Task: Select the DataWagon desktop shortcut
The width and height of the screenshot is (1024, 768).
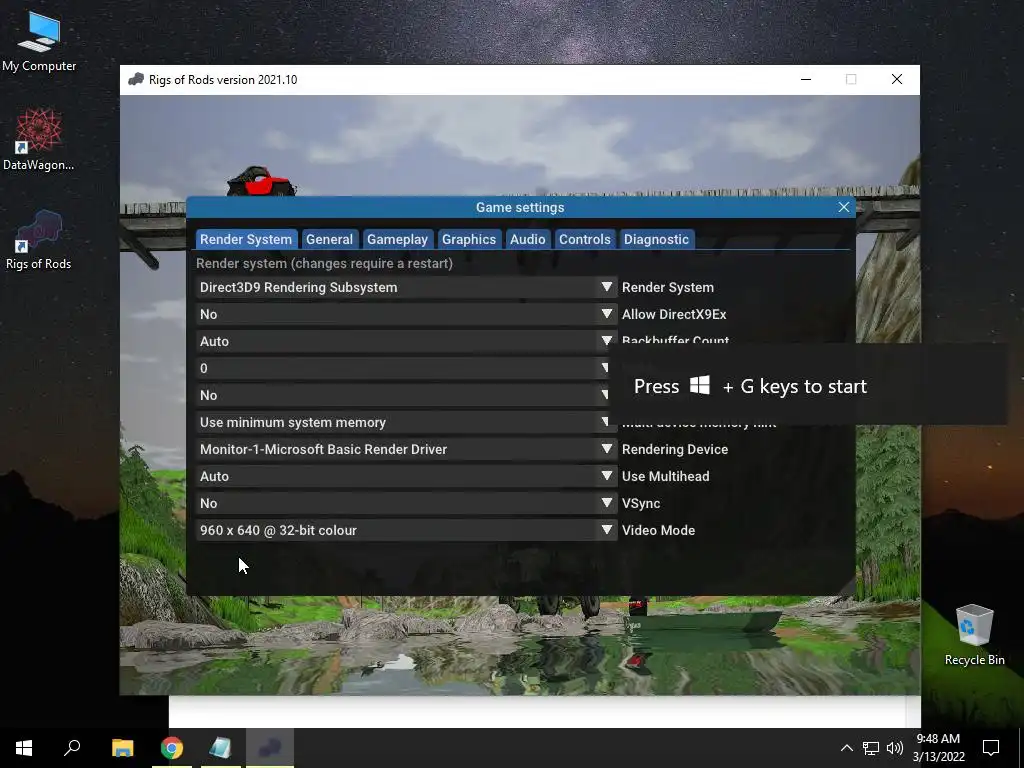Action: coord(39,140)
